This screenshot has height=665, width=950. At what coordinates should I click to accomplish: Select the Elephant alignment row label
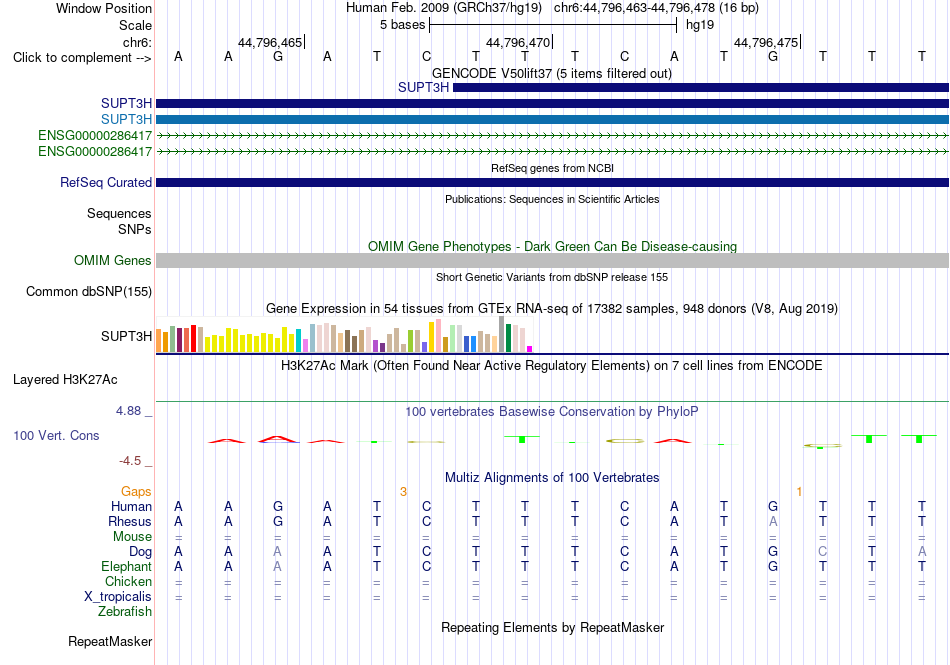(x=126, y=566)
